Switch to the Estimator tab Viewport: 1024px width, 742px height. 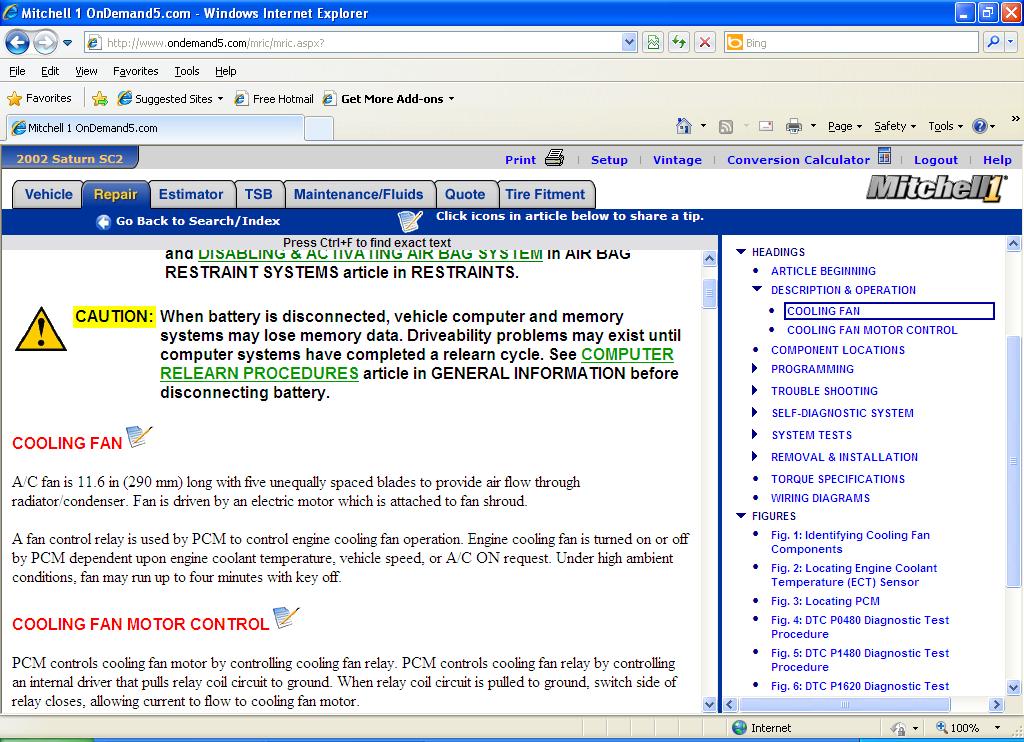pyautogui.click(x=191, y=194)
